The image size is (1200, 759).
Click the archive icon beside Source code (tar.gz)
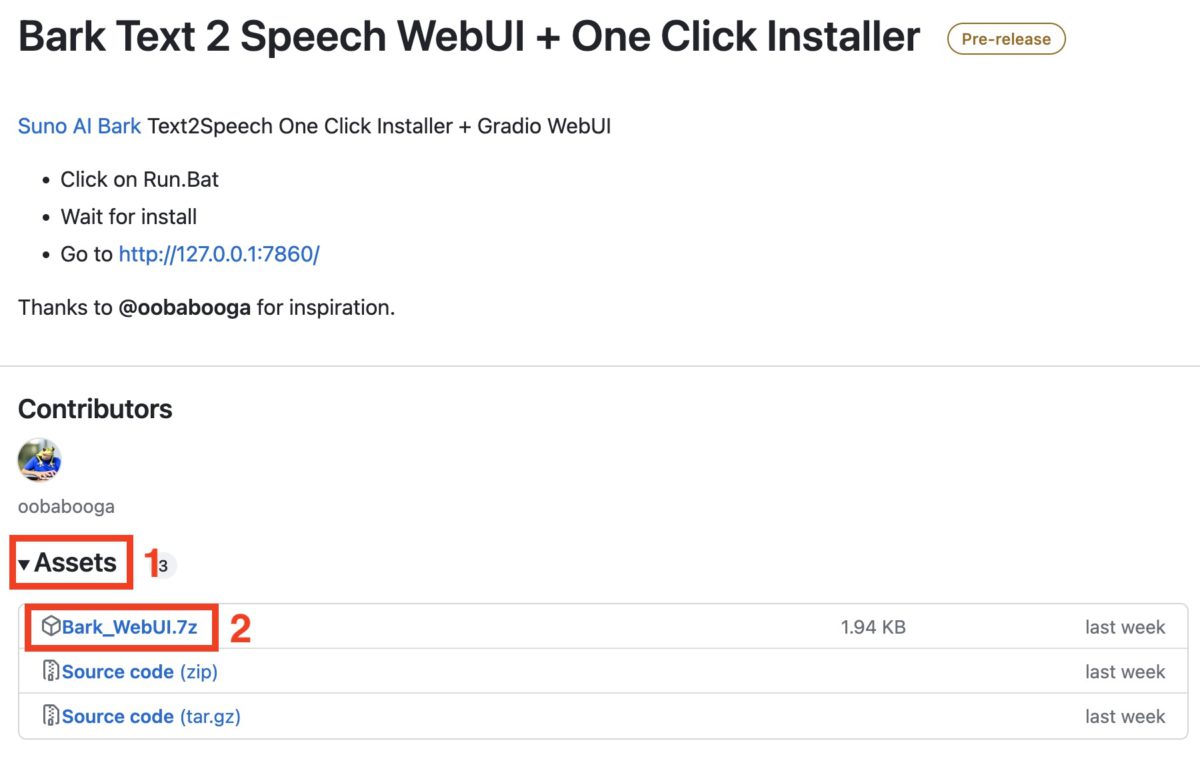51,716
